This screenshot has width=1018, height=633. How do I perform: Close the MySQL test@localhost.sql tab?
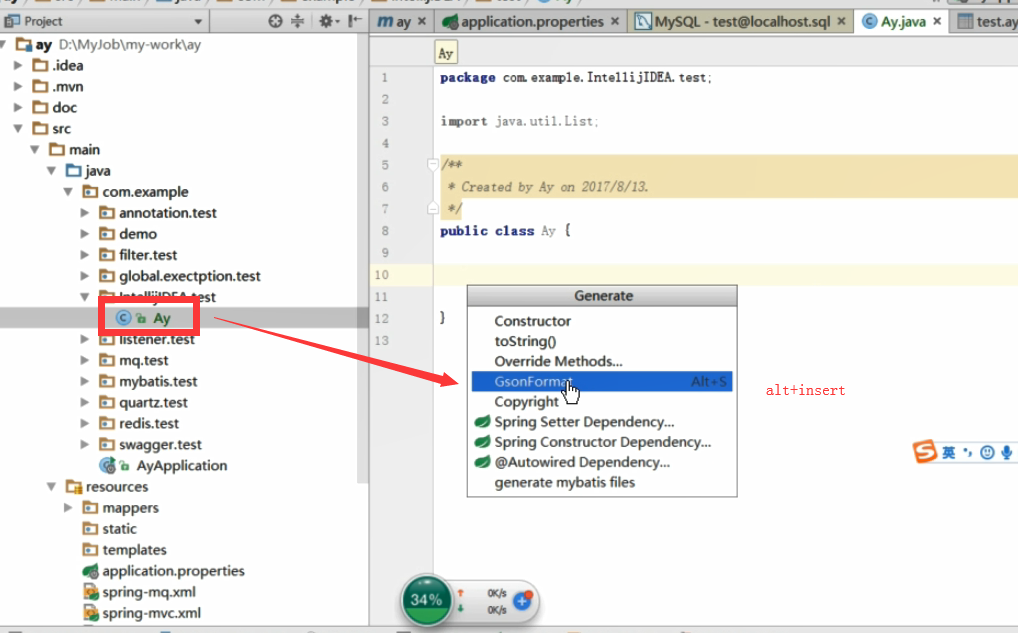841,21
